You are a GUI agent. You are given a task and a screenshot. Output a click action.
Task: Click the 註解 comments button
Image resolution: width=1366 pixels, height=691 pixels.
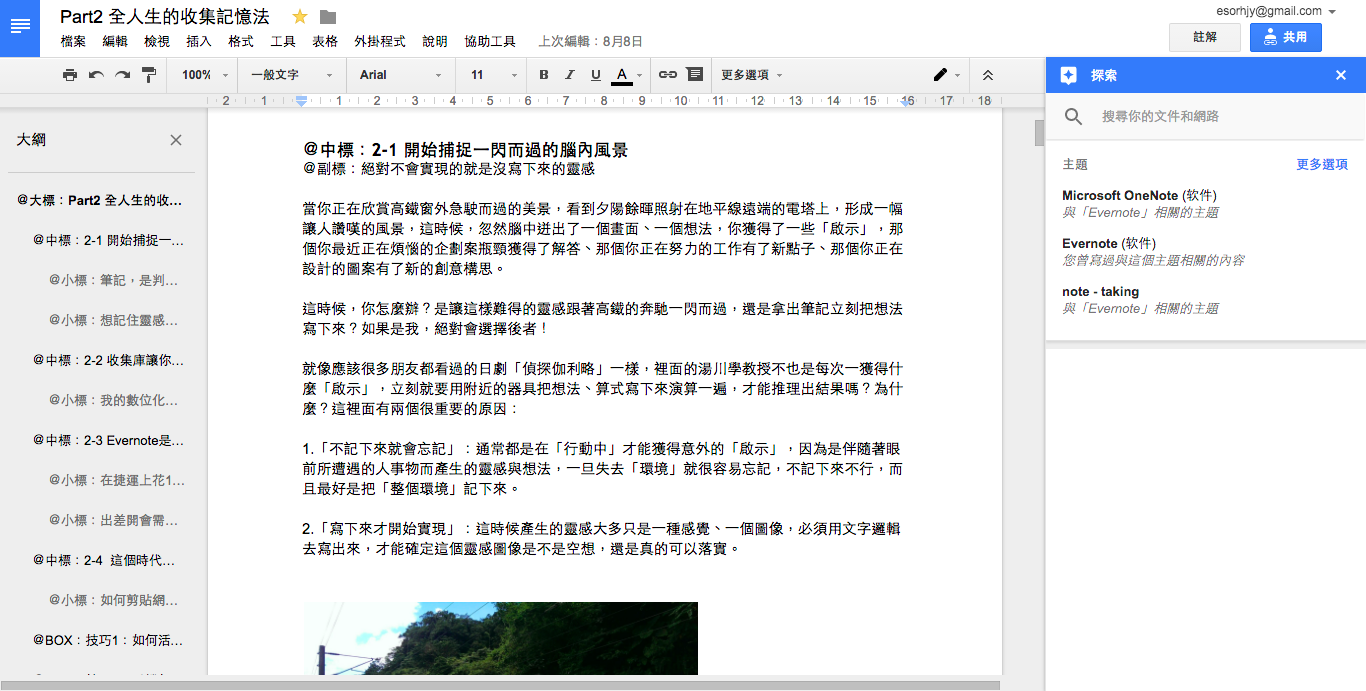1205,37
